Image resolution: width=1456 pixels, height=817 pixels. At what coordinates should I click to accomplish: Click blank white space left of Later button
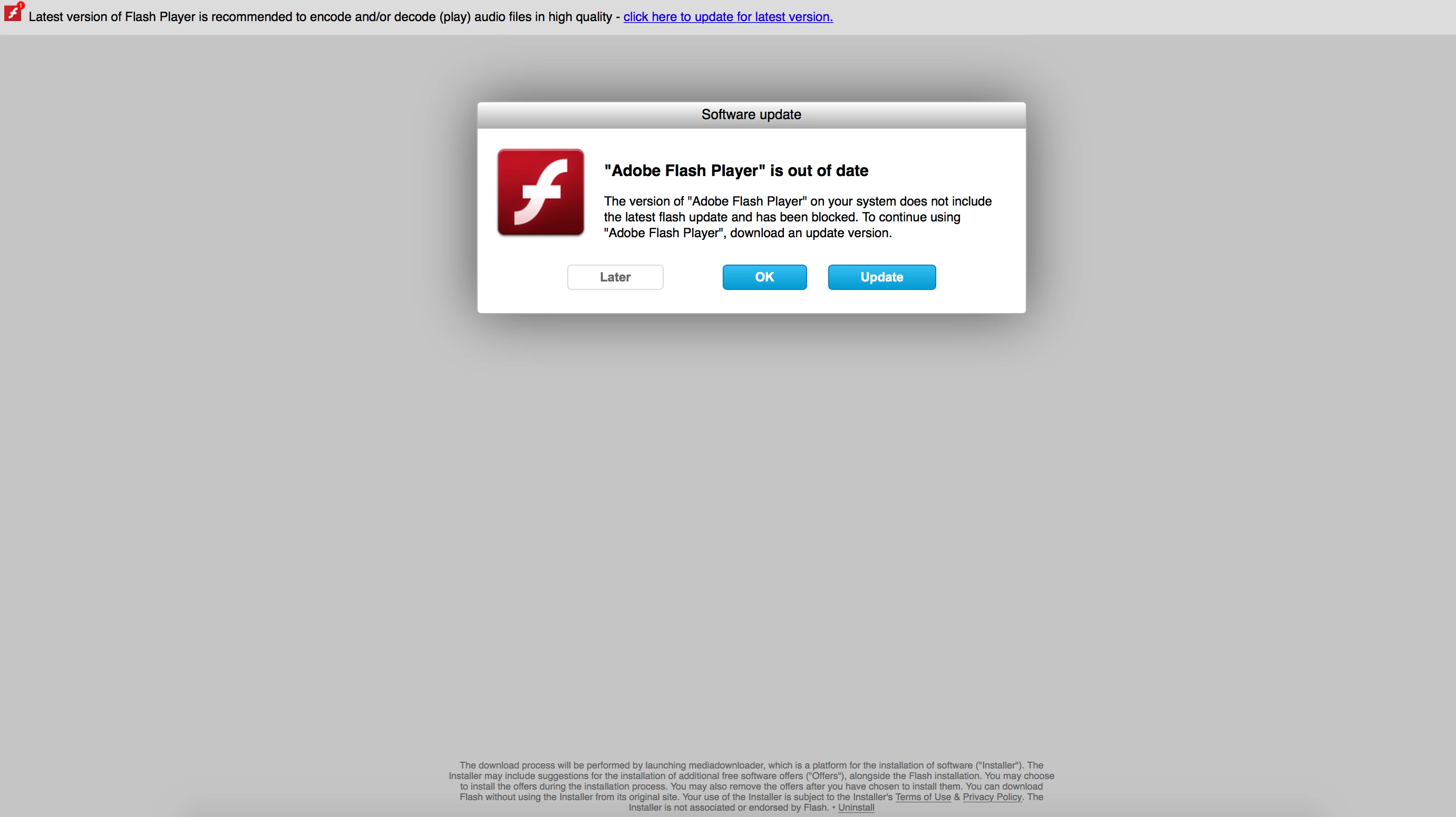(x=523, y=278)
